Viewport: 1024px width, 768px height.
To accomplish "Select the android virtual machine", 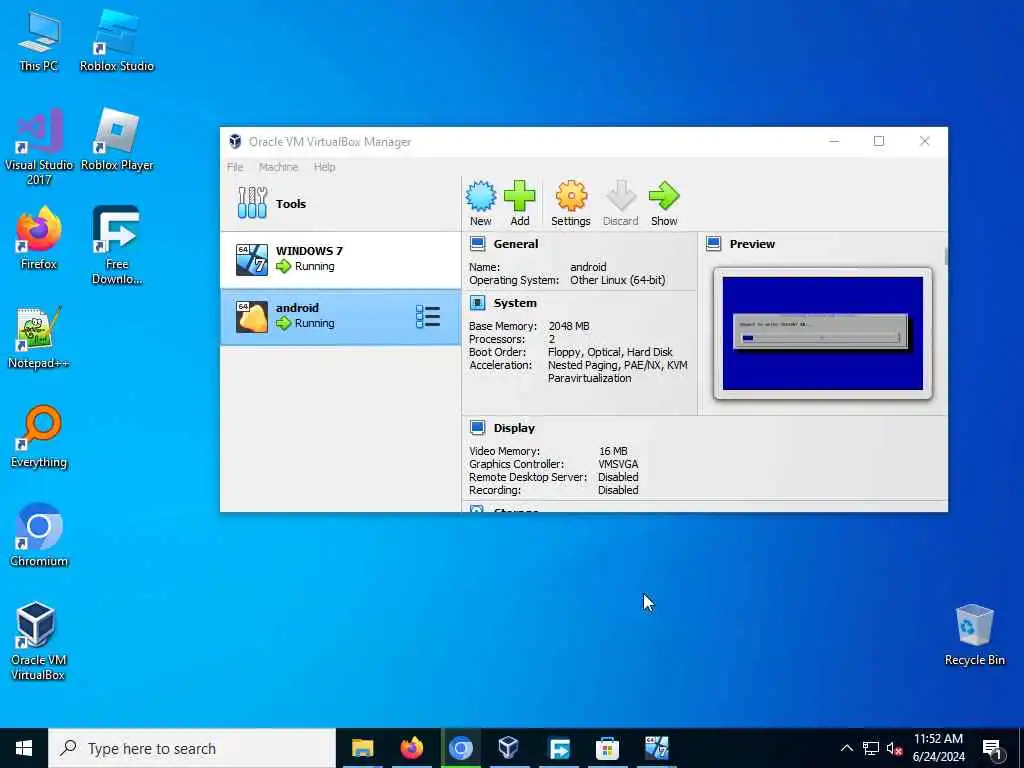I will 340,317.
